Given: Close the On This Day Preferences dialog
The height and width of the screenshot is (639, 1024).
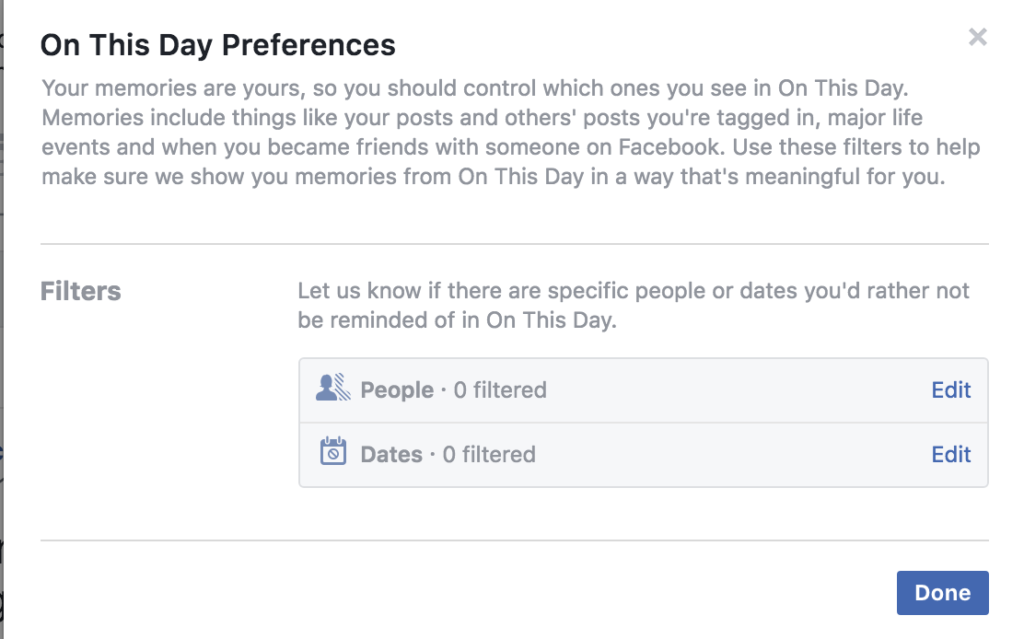Looking at the screenshot, I should click(x=977, y=38).
